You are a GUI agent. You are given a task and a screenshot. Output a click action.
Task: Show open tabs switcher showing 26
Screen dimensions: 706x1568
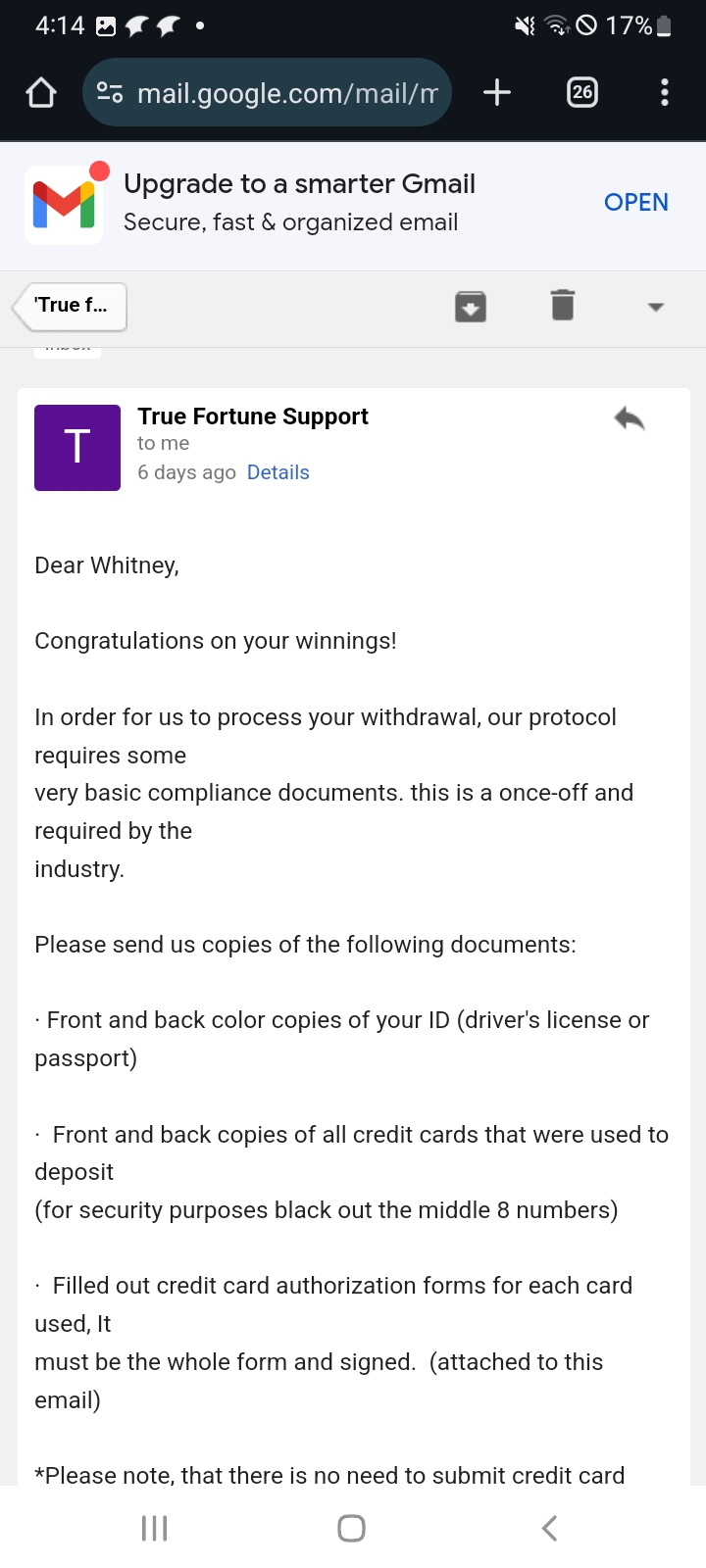[582, 93]
